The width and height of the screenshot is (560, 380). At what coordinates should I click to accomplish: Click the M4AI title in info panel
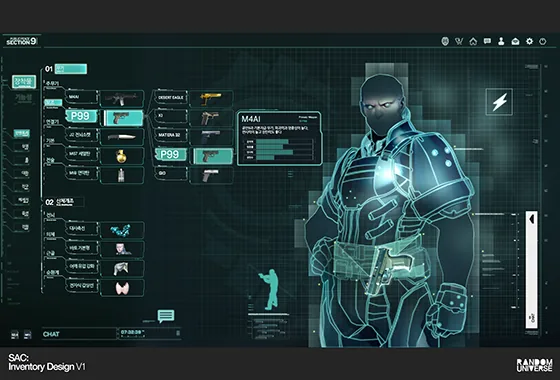point(250,119)
